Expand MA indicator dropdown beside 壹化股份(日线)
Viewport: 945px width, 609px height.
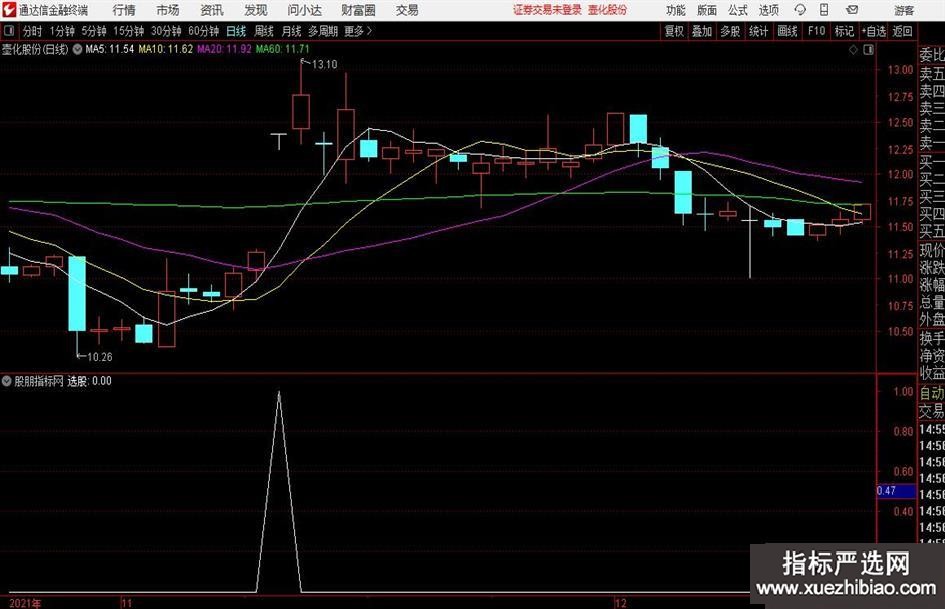pyautogui.click(x=77, y=49)
